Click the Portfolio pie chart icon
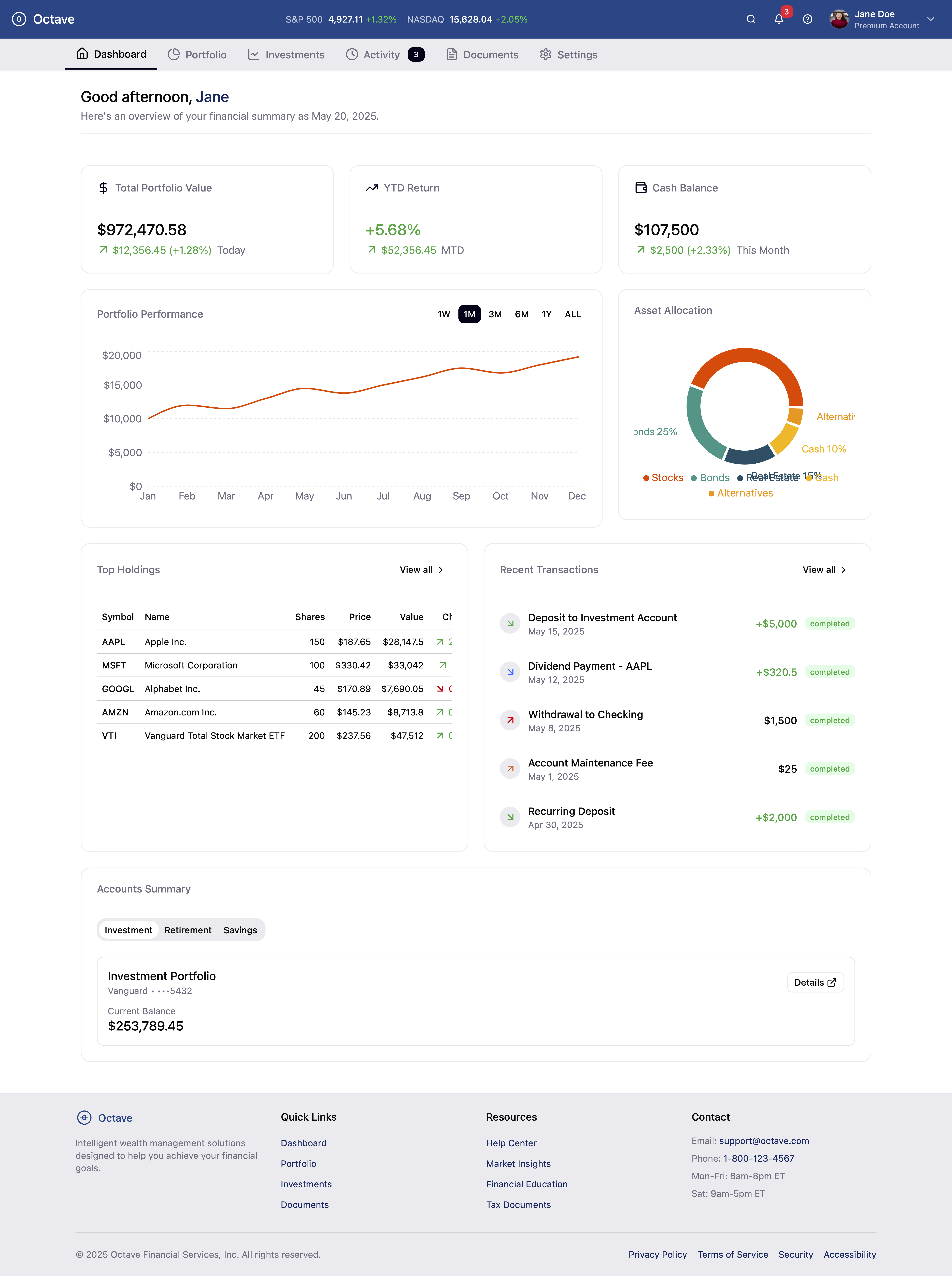 pyautogui.click(x=173, y=54)
